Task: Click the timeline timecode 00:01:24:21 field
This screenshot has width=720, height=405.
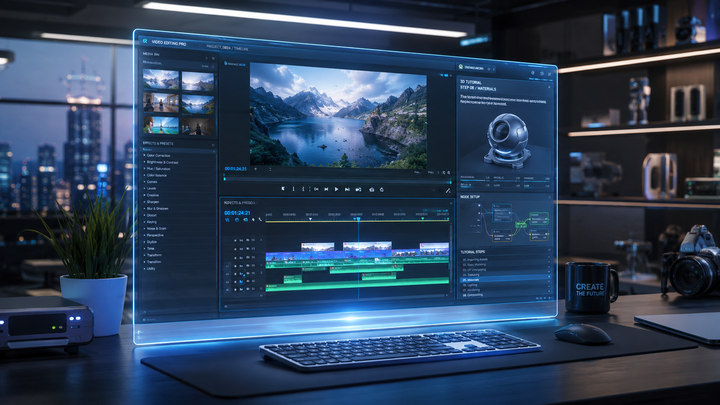Action: [x=237, y=213]
